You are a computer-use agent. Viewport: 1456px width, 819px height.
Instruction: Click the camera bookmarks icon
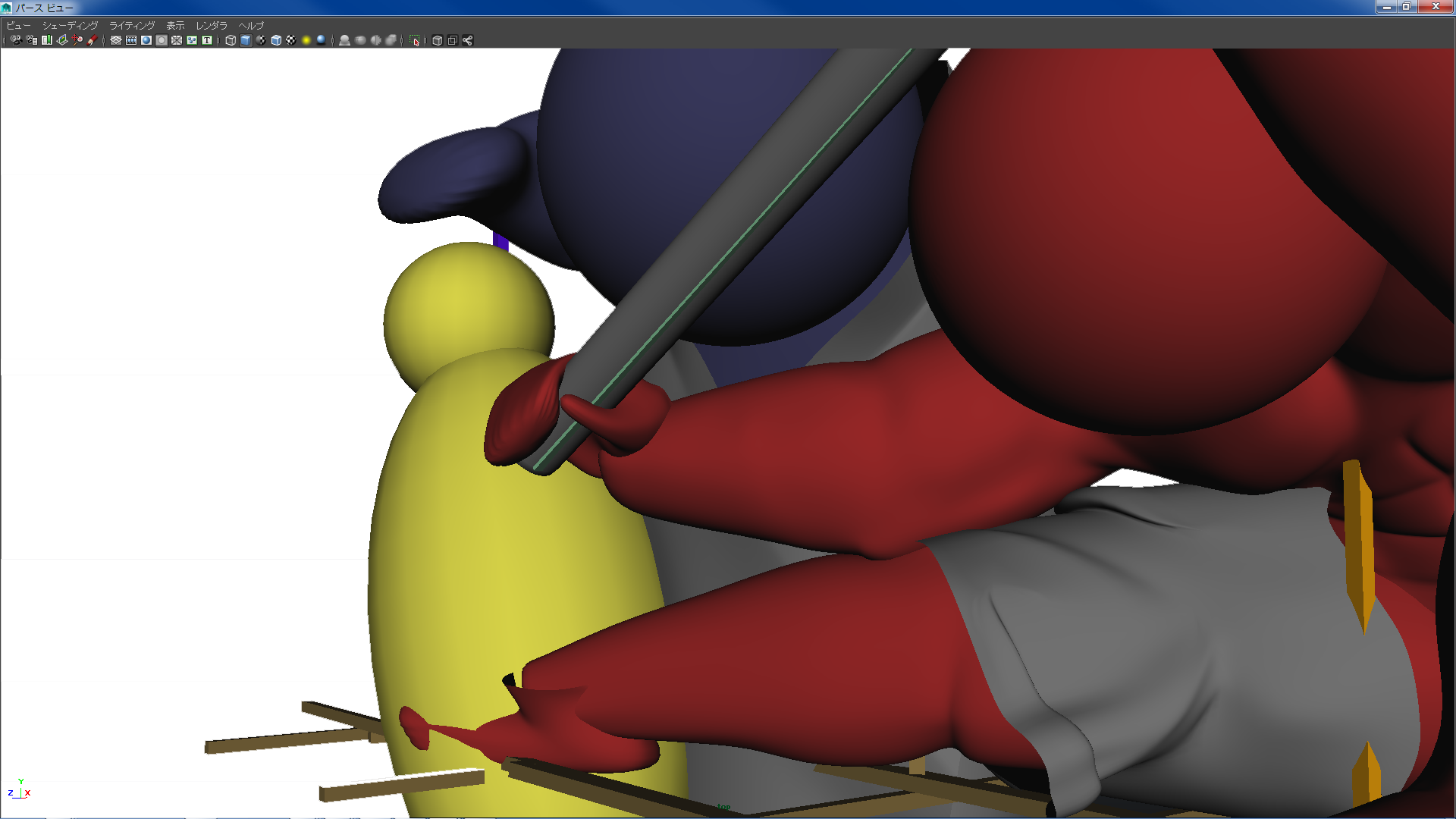point(47,40)
